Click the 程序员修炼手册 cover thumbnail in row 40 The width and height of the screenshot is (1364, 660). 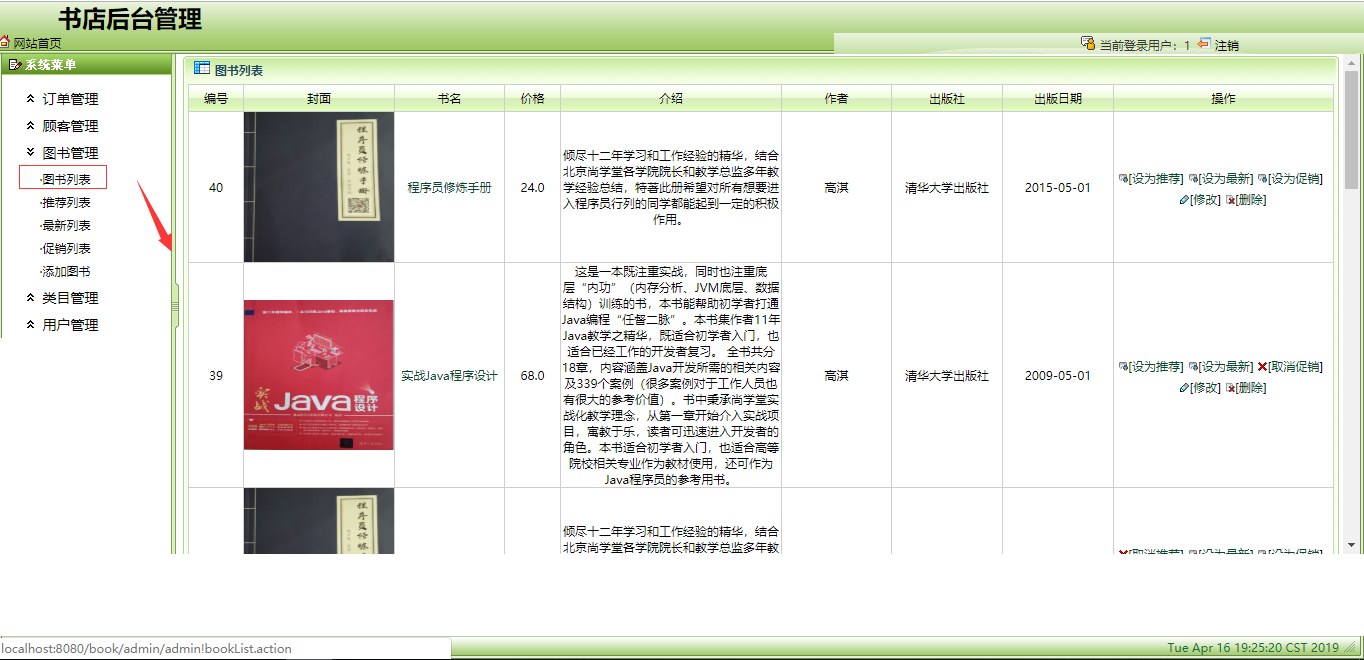click(319, 187)
